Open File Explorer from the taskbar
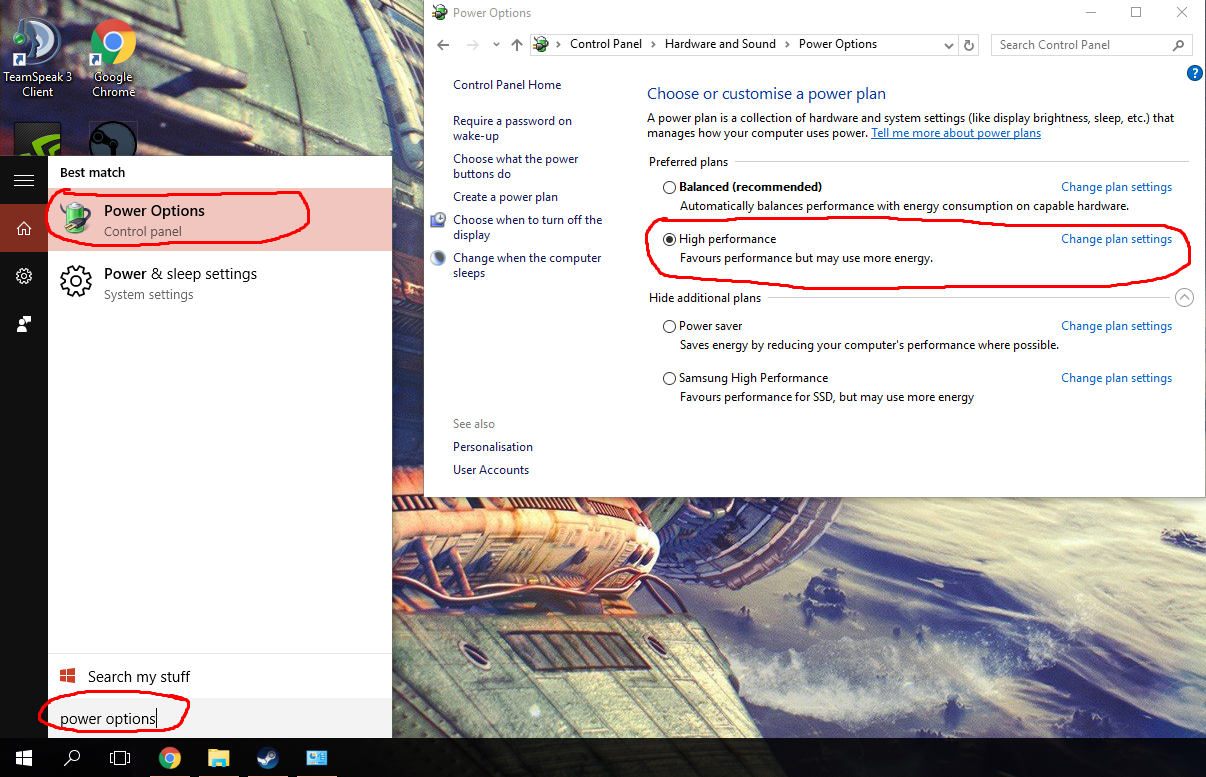This screenshot has height=777, width=1206. coord(218,758)
